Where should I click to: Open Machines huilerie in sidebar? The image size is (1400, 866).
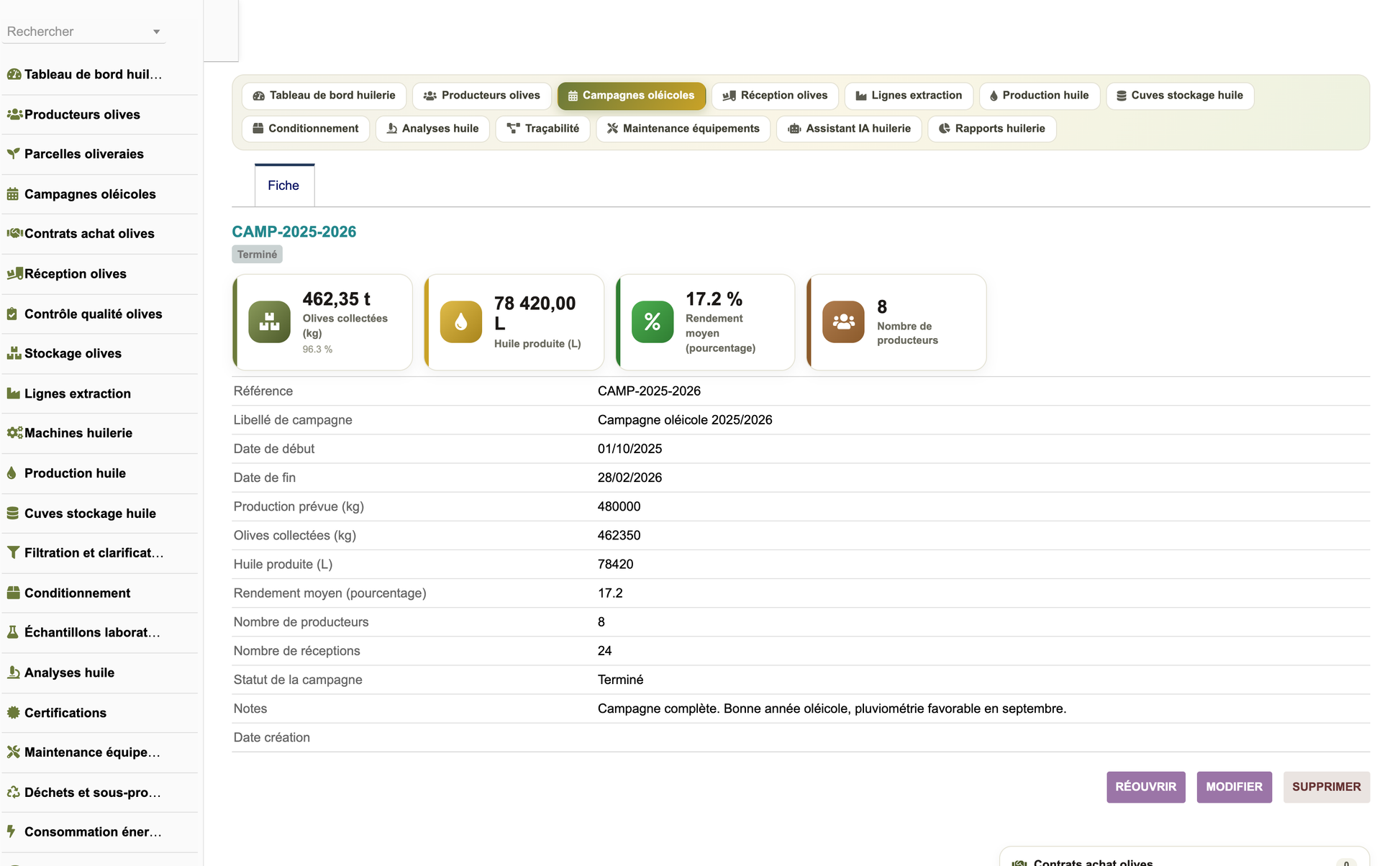click(78, 433)
